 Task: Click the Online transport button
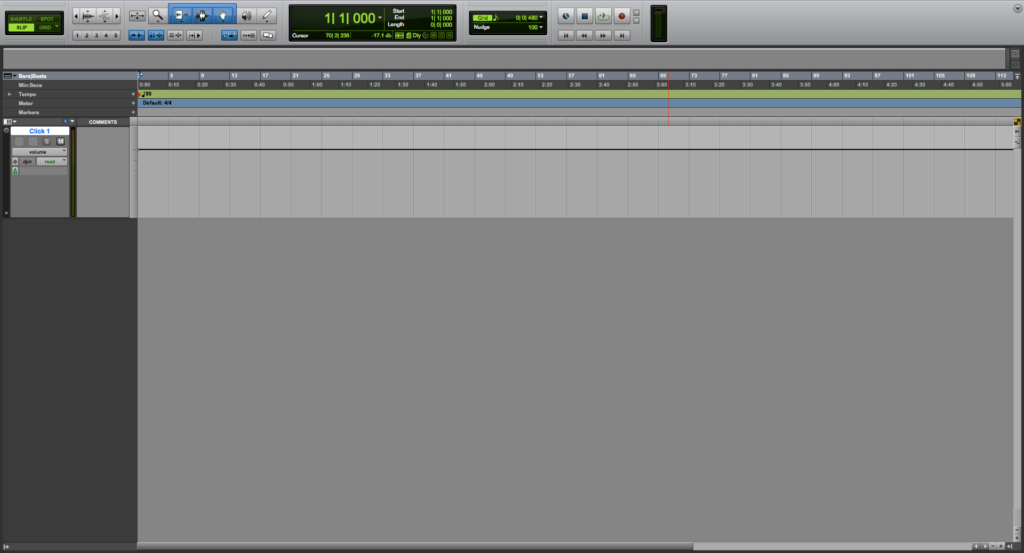click(566, 16)
